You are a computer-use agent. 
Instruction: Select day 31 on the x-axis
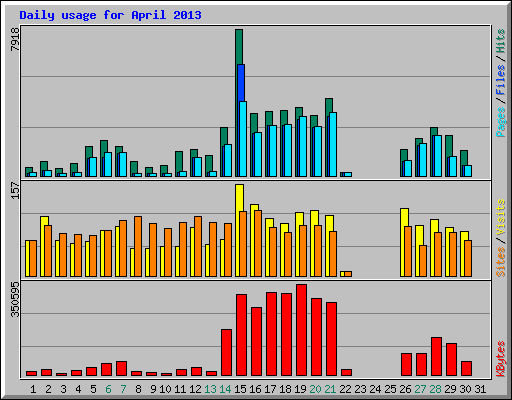tap(480, 389)
